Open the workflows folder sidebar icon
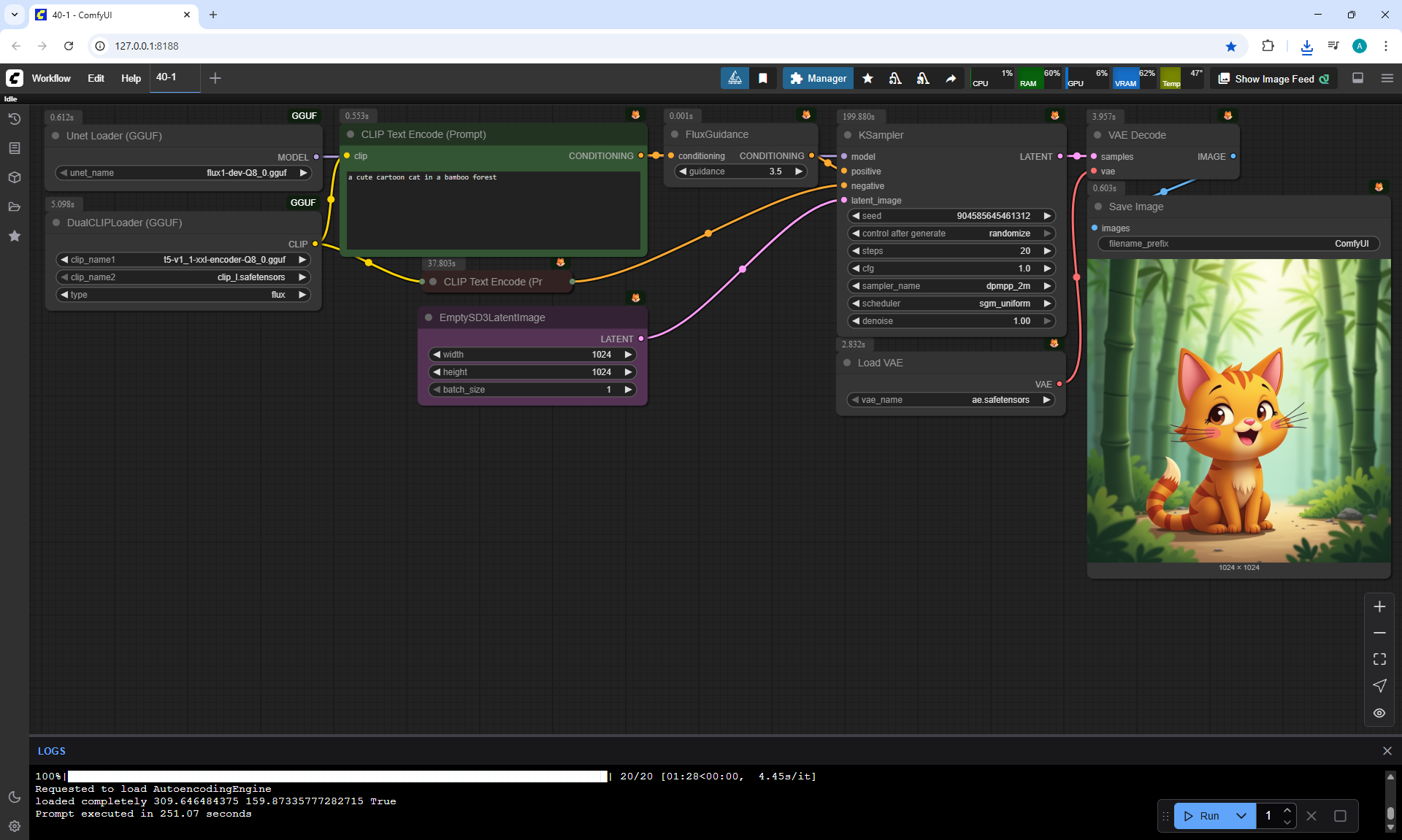 (15, 207)
